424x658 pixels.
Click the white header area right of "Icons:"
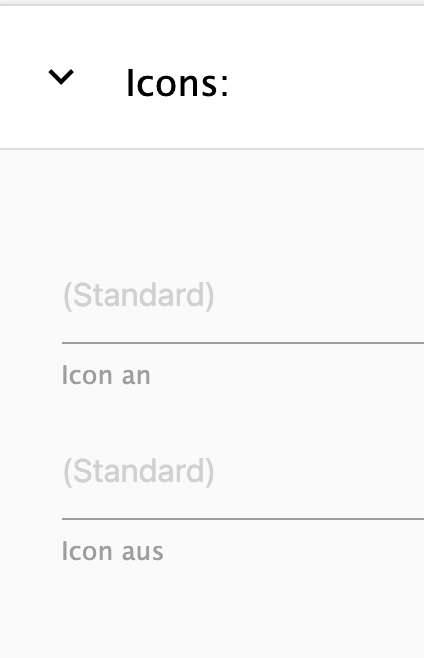click(327, 84)
